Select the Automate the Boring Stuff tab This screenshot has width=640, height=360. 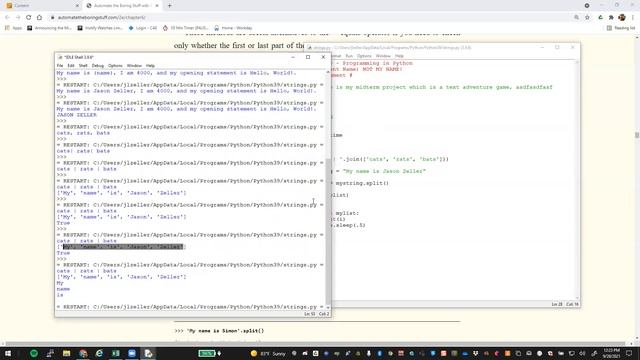point(122,6)
